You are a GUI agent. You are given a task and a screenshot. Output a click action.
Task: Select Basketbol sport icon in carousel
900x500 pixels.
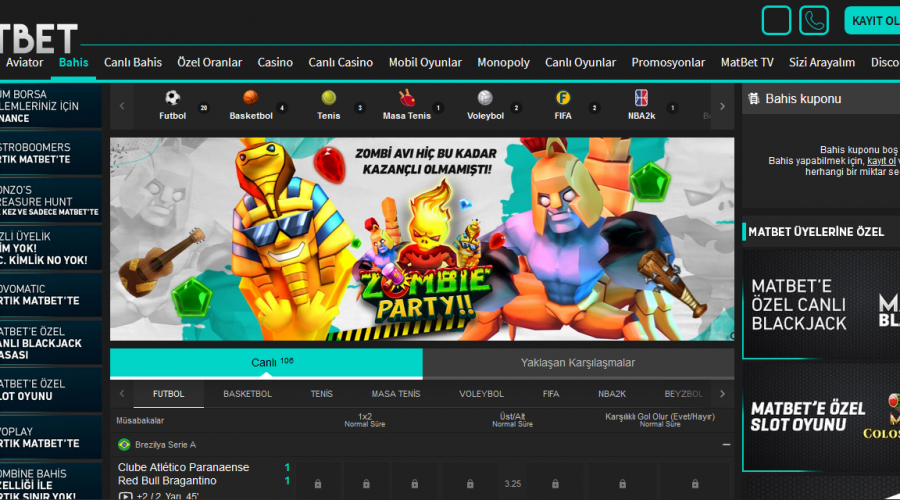(x=251, y=98)
